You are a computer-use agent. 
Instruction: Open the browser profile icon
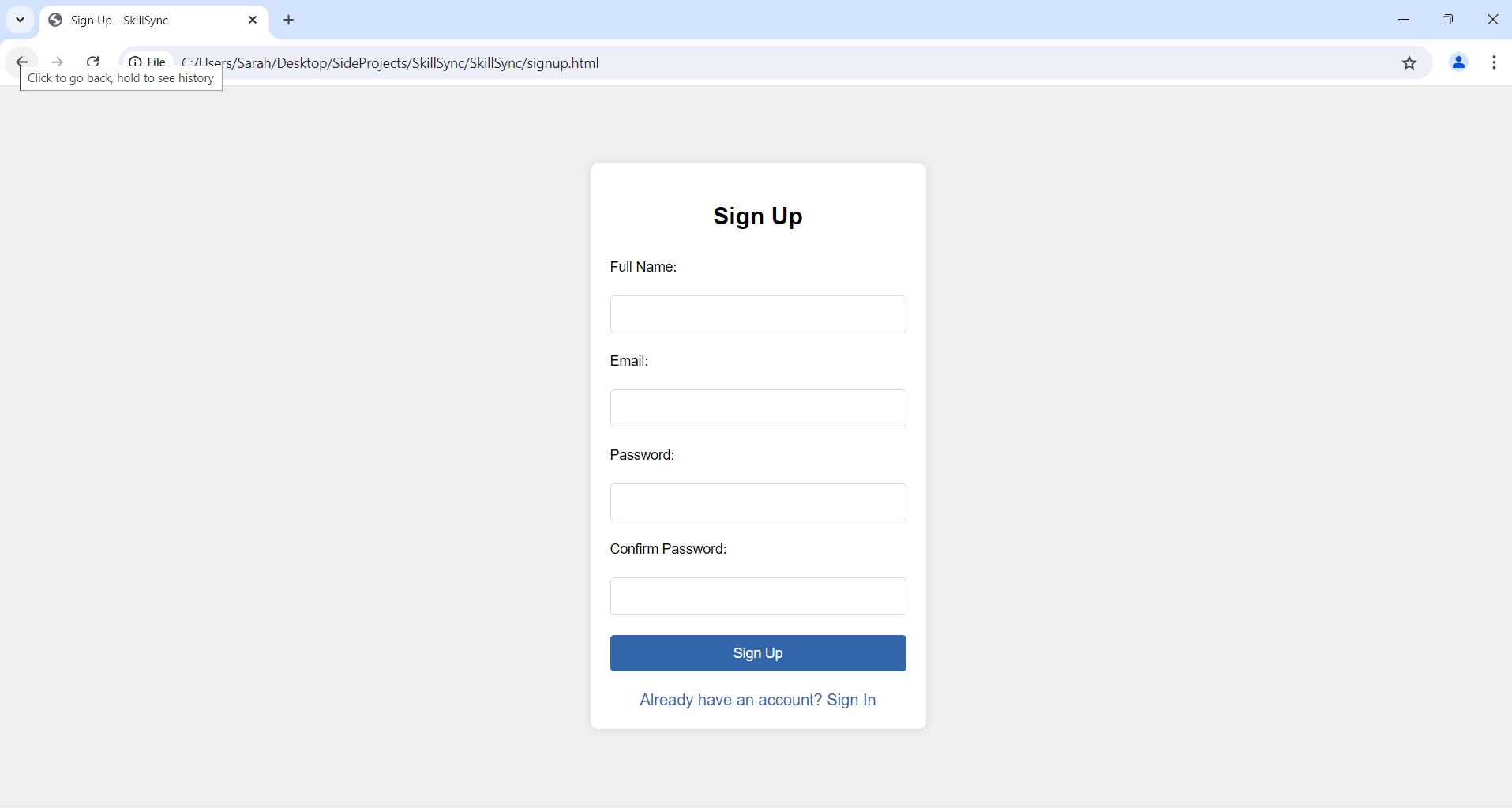click(x=1458, y=62)
